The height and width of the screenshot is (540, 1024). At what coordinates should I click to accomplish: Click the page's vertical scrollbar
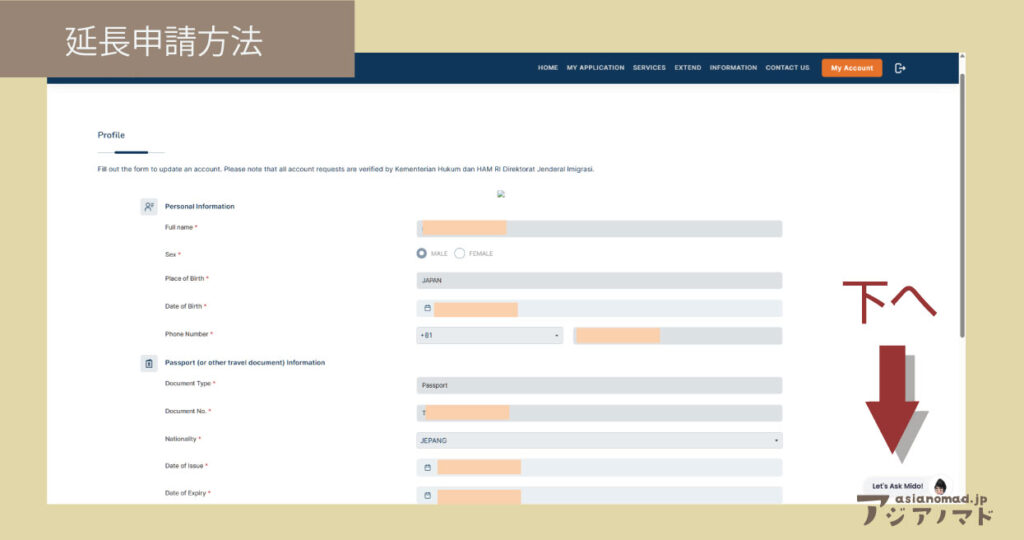[962, 200]
